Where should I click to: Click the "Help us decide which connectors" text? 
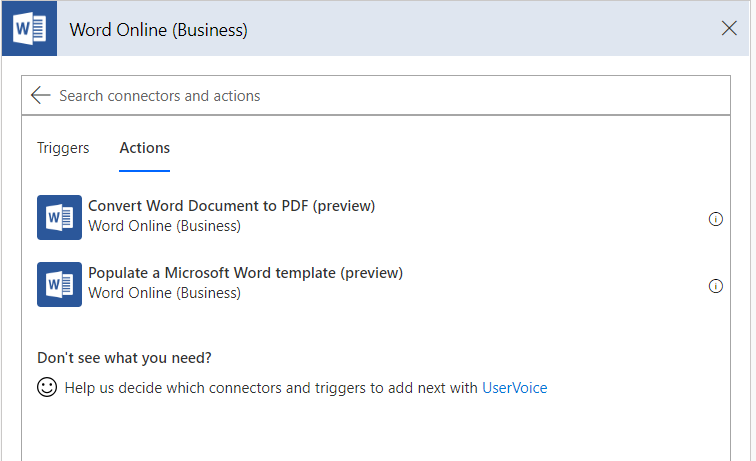pyautogui.click(x=175, y=388)
